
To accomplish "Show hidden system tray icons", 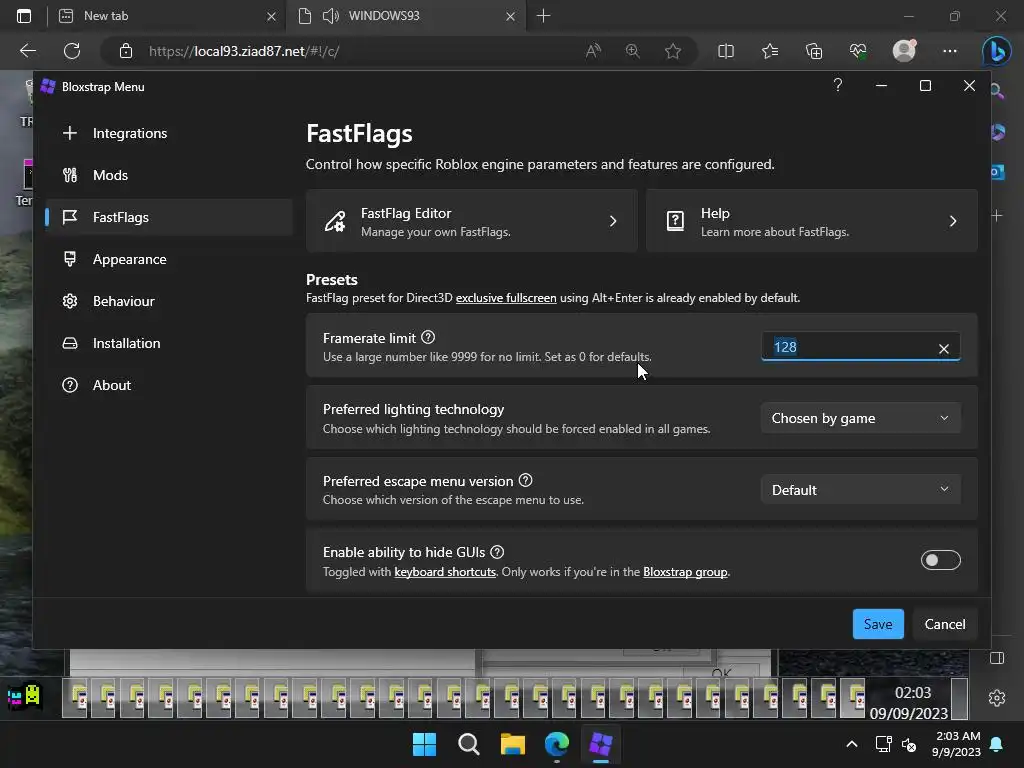I will [x=852, y=744].
